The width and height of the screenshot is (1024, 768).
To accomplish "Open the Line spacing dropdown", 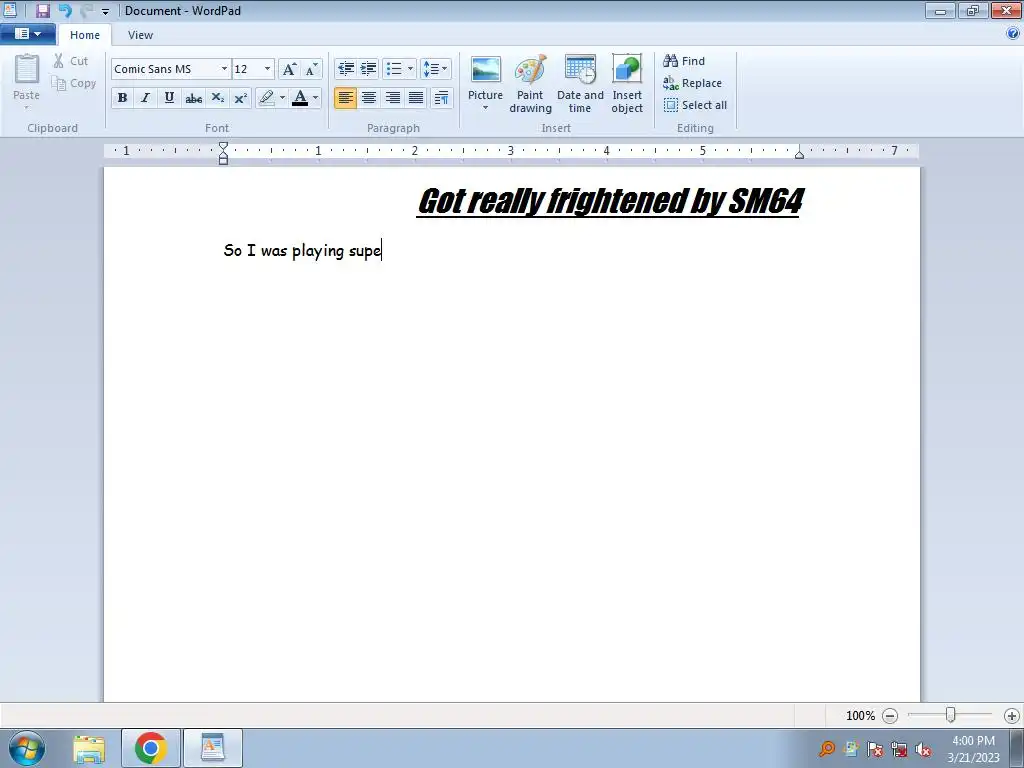I will coord(436,69).
